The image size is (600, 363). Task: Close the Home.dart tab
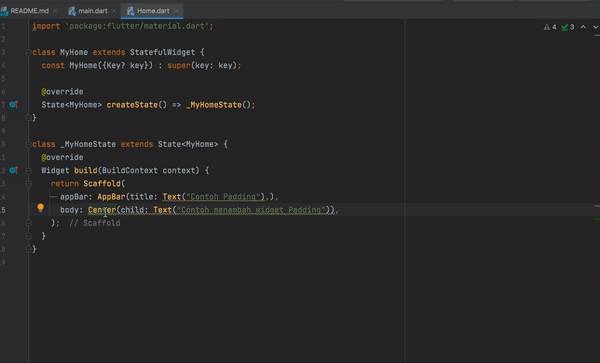[176, 11]
